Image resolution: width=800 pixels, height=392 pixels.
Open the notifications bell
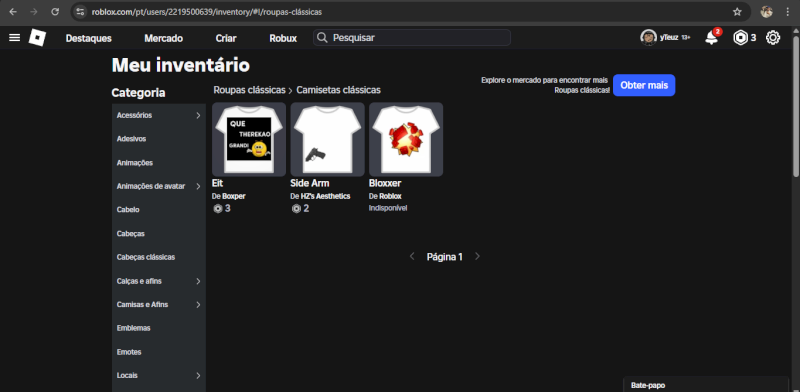tap(711, 38)
